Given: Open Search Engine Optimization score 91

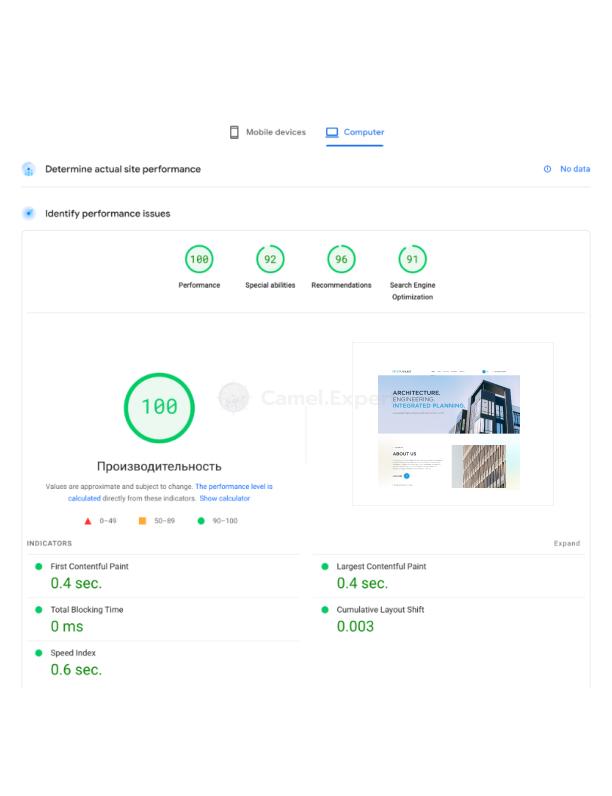Looking at the screenshot, I should (x=412, y=260).
